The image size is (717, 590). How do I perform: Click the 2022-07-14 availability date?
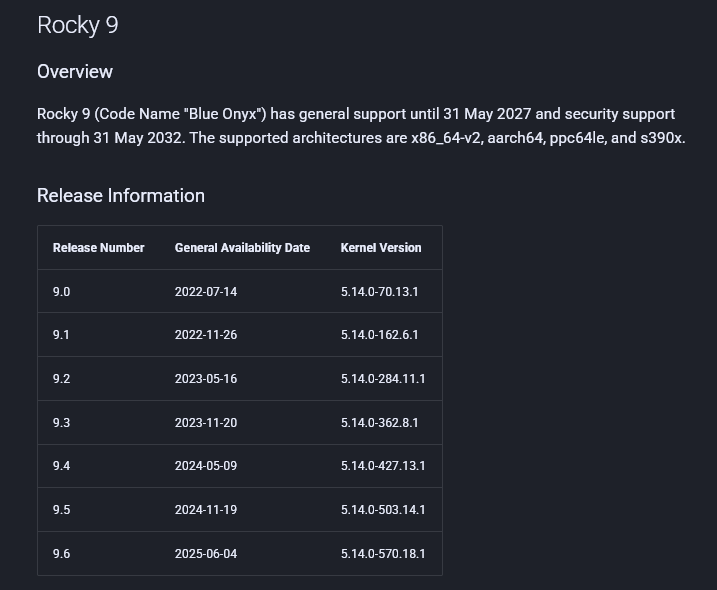coord(206,292)
